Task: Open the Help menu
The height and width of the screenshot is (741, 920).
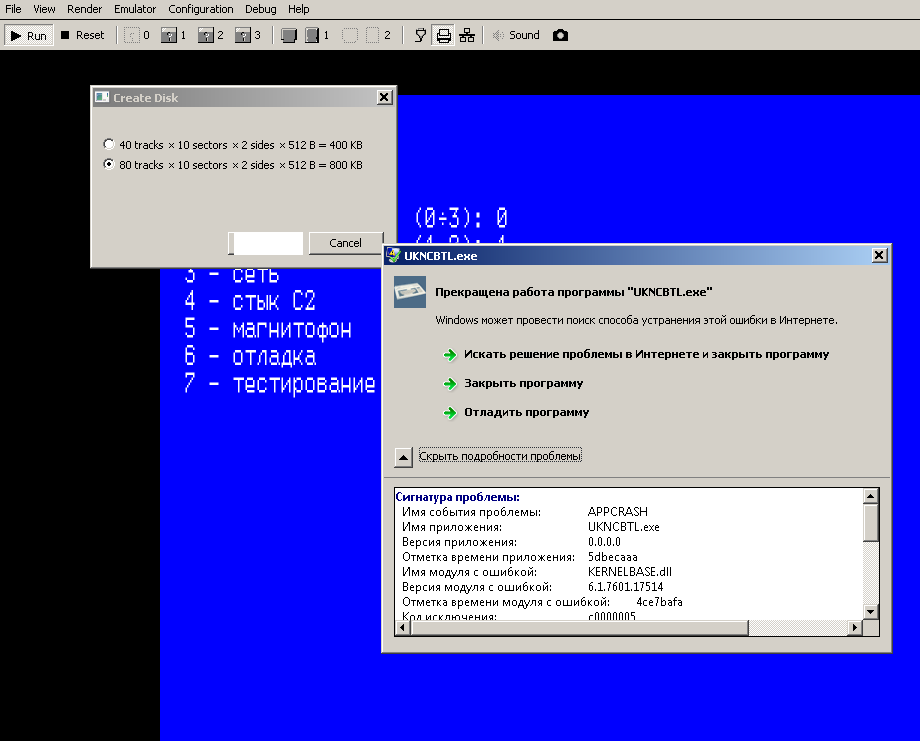Action: [299, 9]
